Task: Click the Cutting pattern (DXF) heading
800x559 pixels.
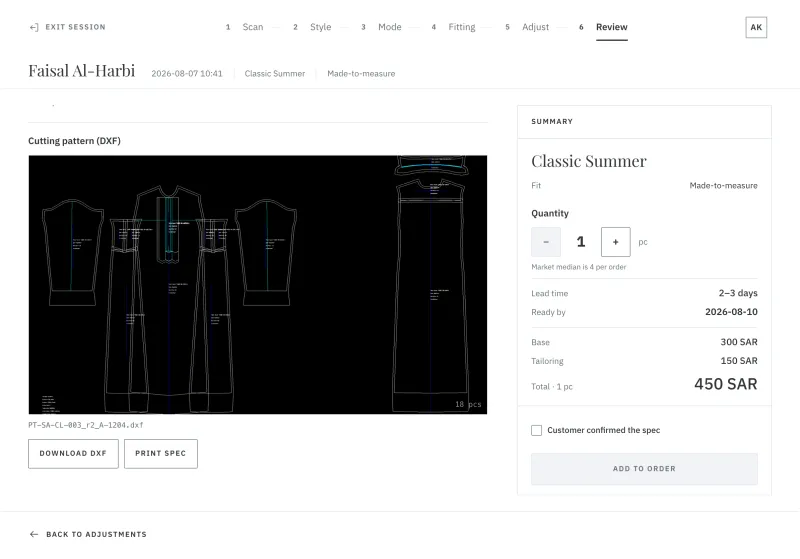Action: click(x=74, y=141)
